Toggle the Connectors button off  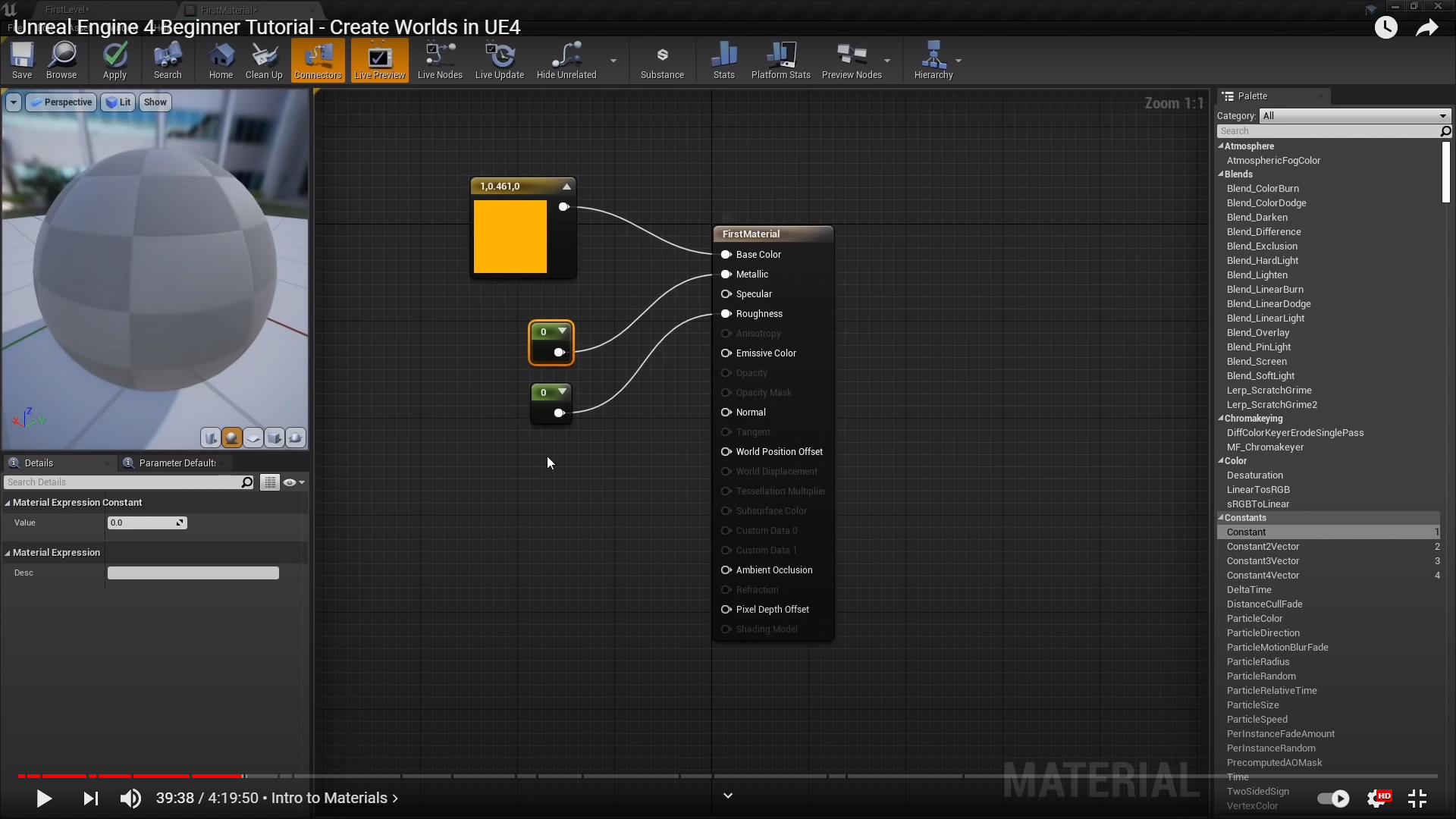click(x=318, y=60)
